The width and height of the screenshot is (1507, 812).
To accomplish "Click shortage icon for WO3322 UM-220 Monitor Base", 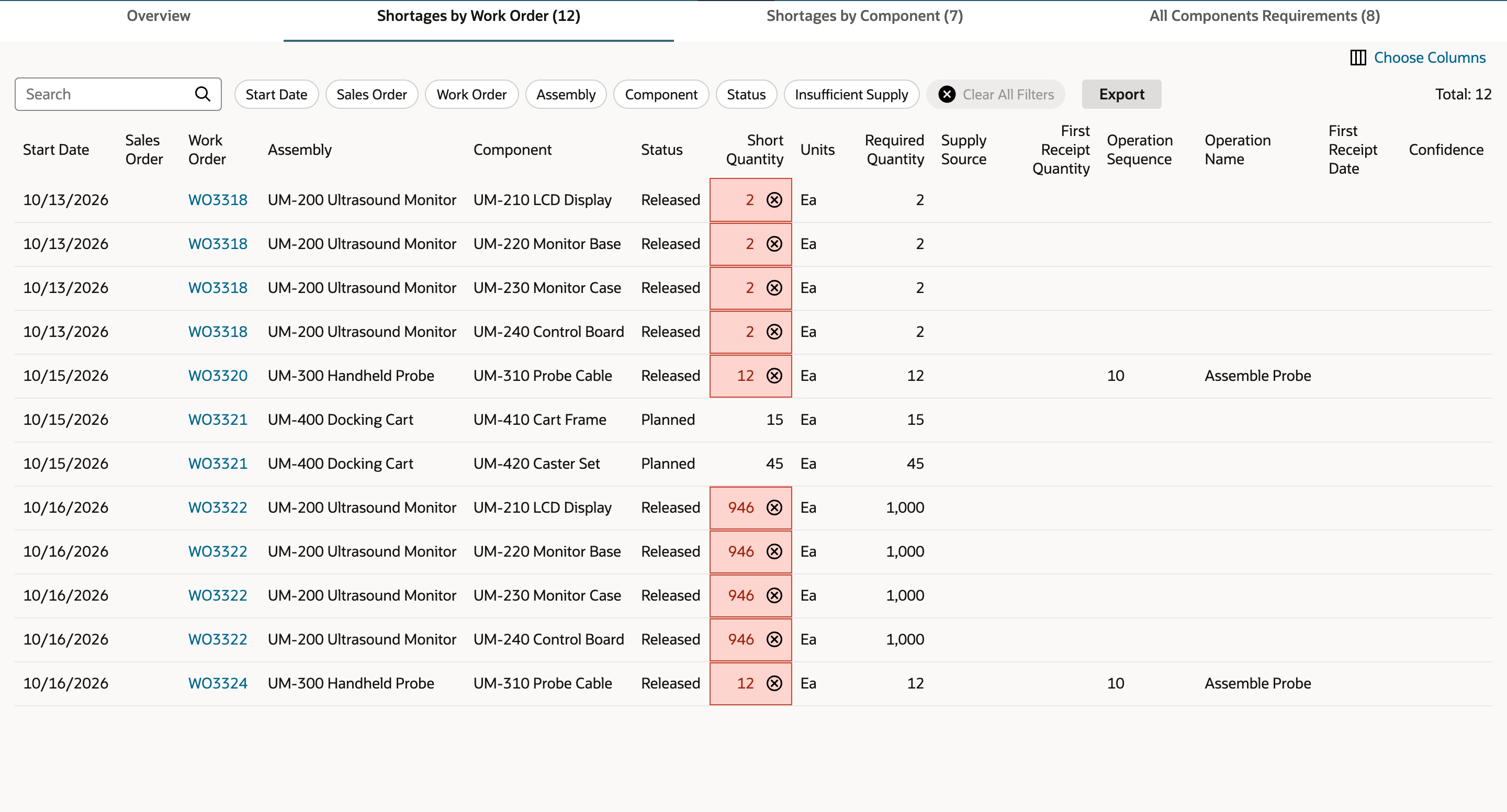I will (774, 551).
